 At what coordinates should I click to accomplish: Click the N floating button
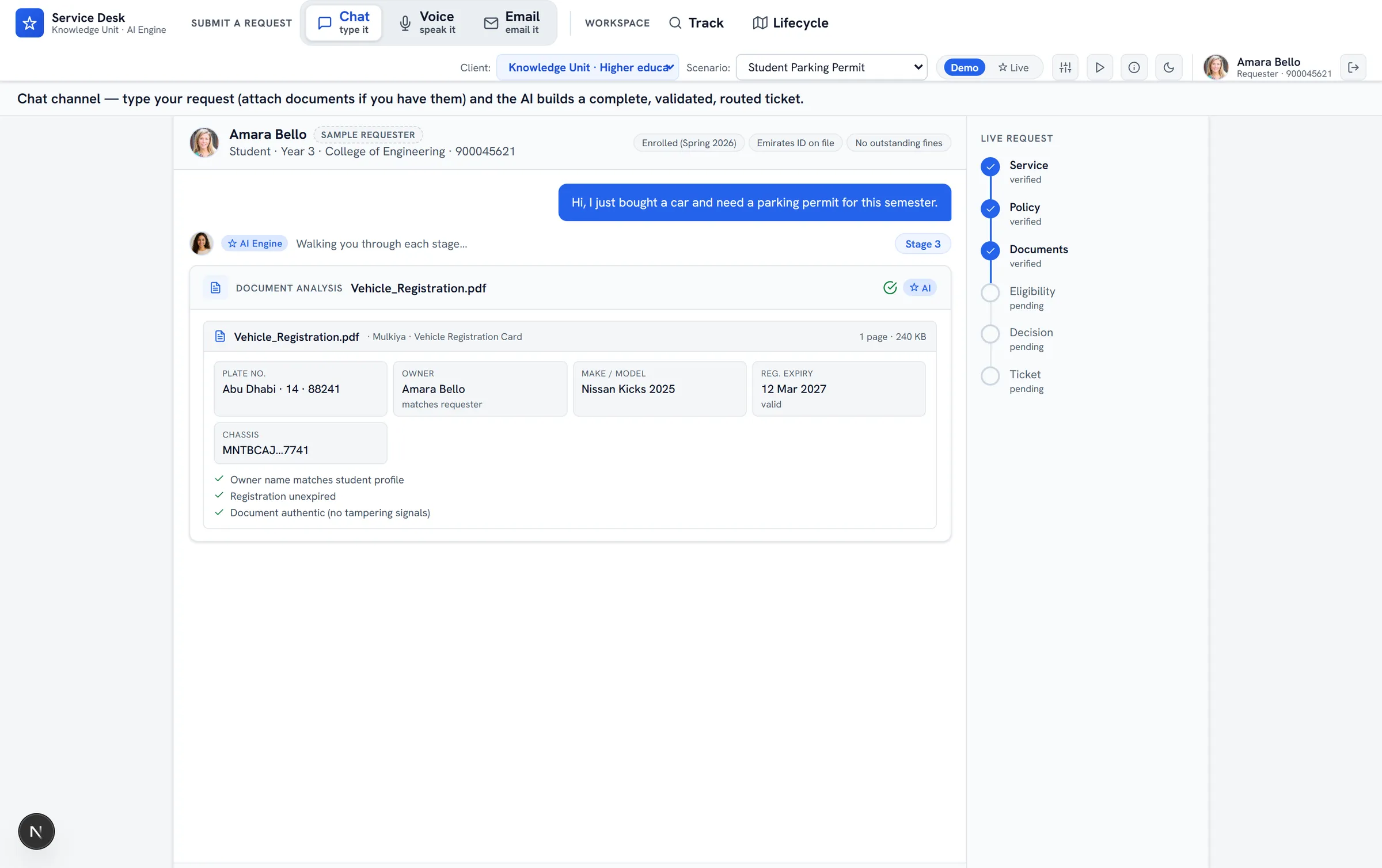[x=36, y=831]
